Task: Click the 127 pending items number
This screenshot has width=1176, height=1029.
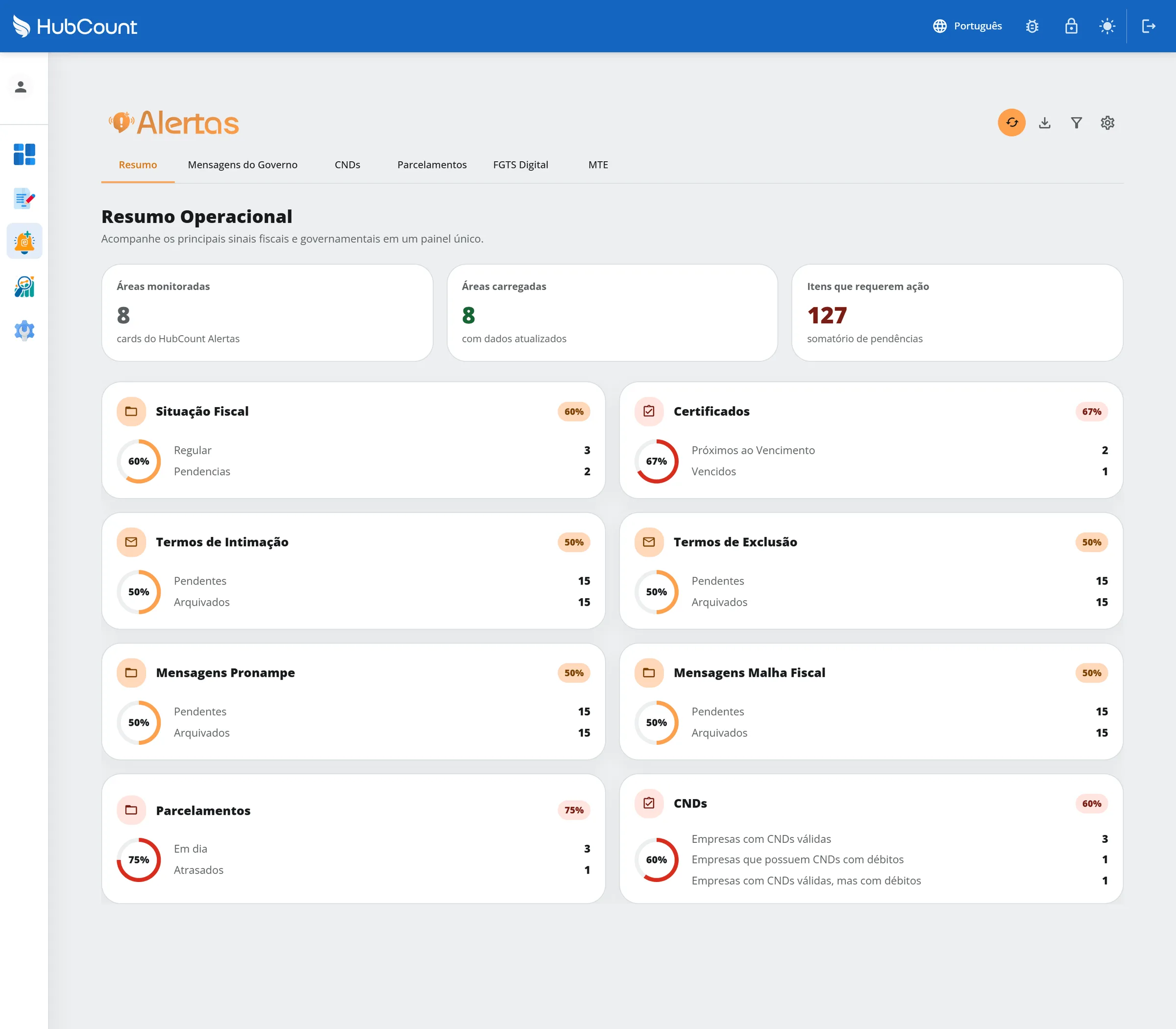Action: click(827, 315)
